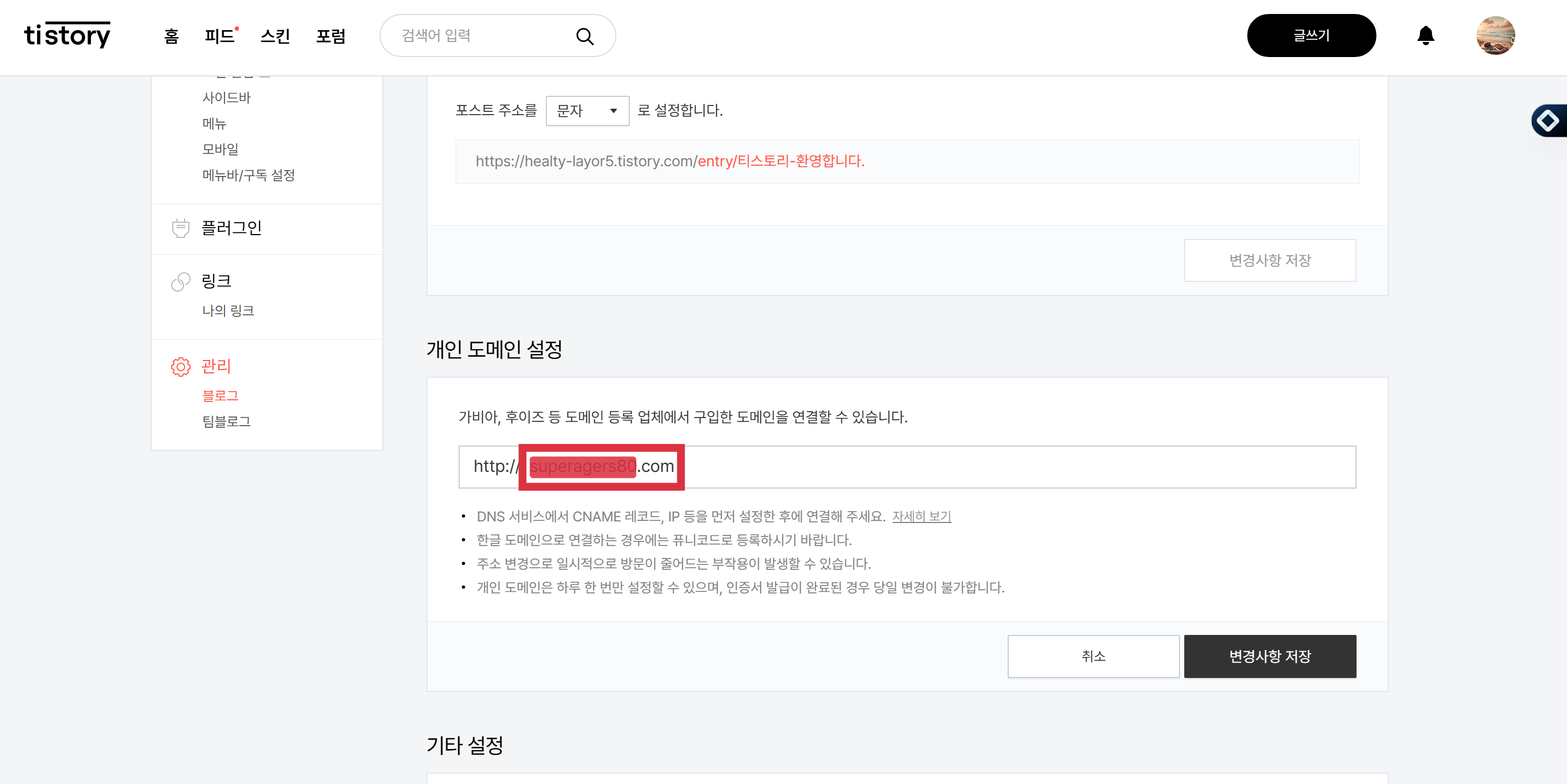Click the 취소 button
Image resolution: width=1567 pixels, height=784 pixels.
[x=1093, y=655]
